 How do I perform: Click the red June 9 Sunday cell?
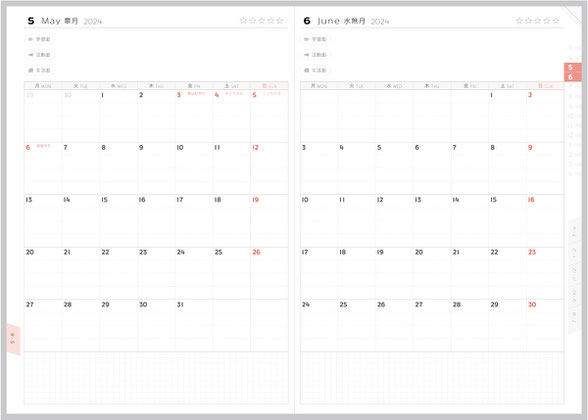click(x=545, y=168)
